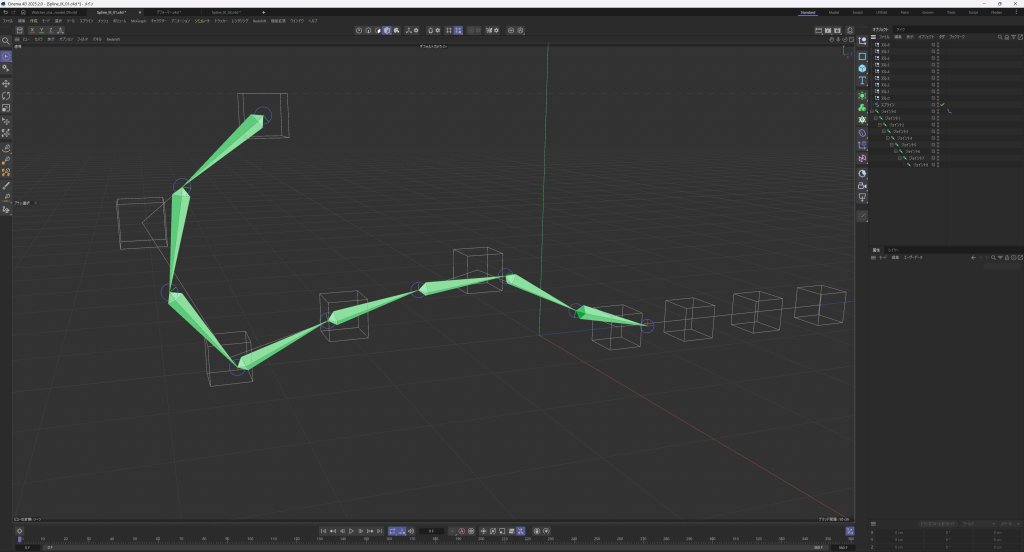Viewport: 1024px width, 552px height.
Task: Toggle the green checkmark on the スプライン row
Action: click(x=942, y=105)
